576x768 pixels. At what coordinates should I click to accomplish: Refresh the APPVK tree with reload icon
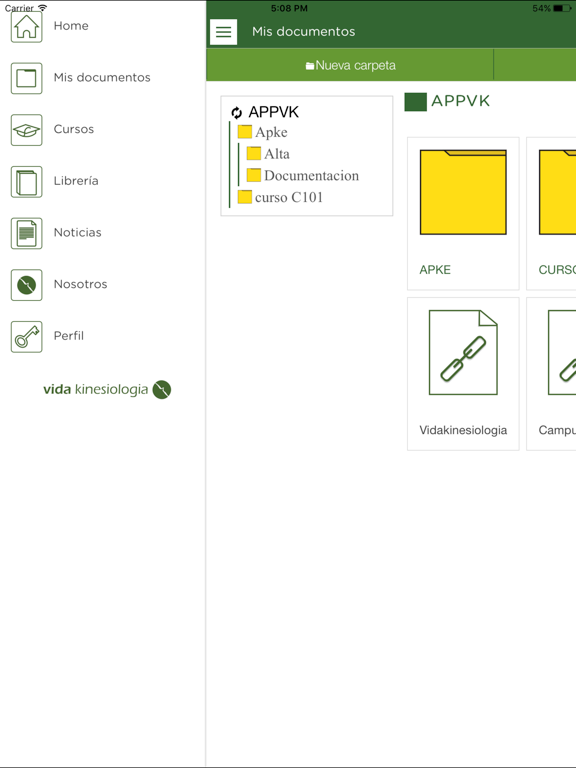tap(237, 113)
